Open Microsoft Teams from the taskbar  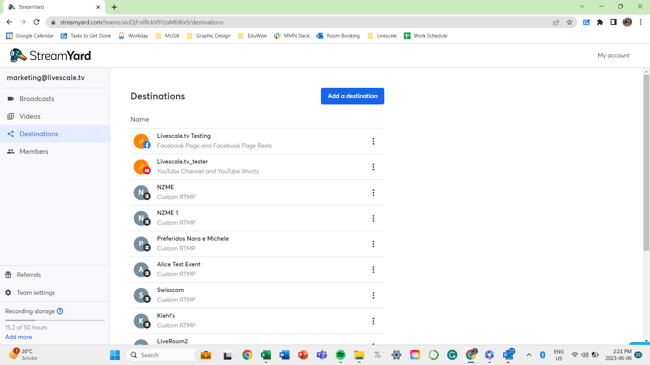pos(322,355)
